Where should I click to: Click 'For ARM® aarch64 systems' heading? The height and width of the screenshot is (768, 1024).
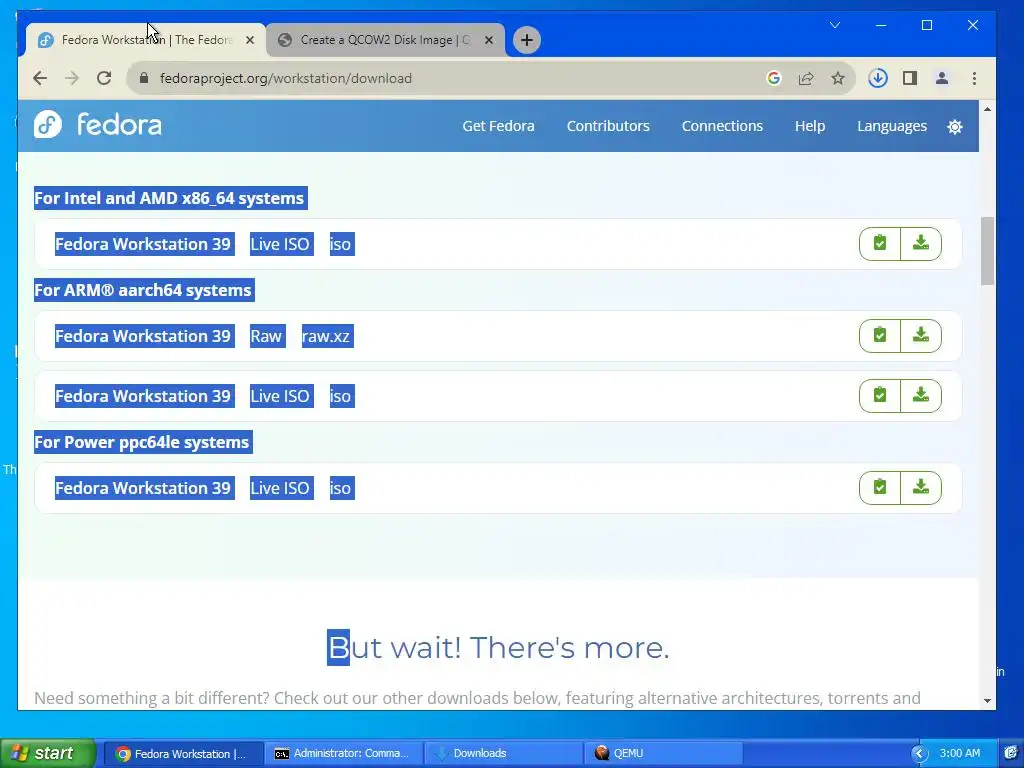144,290
